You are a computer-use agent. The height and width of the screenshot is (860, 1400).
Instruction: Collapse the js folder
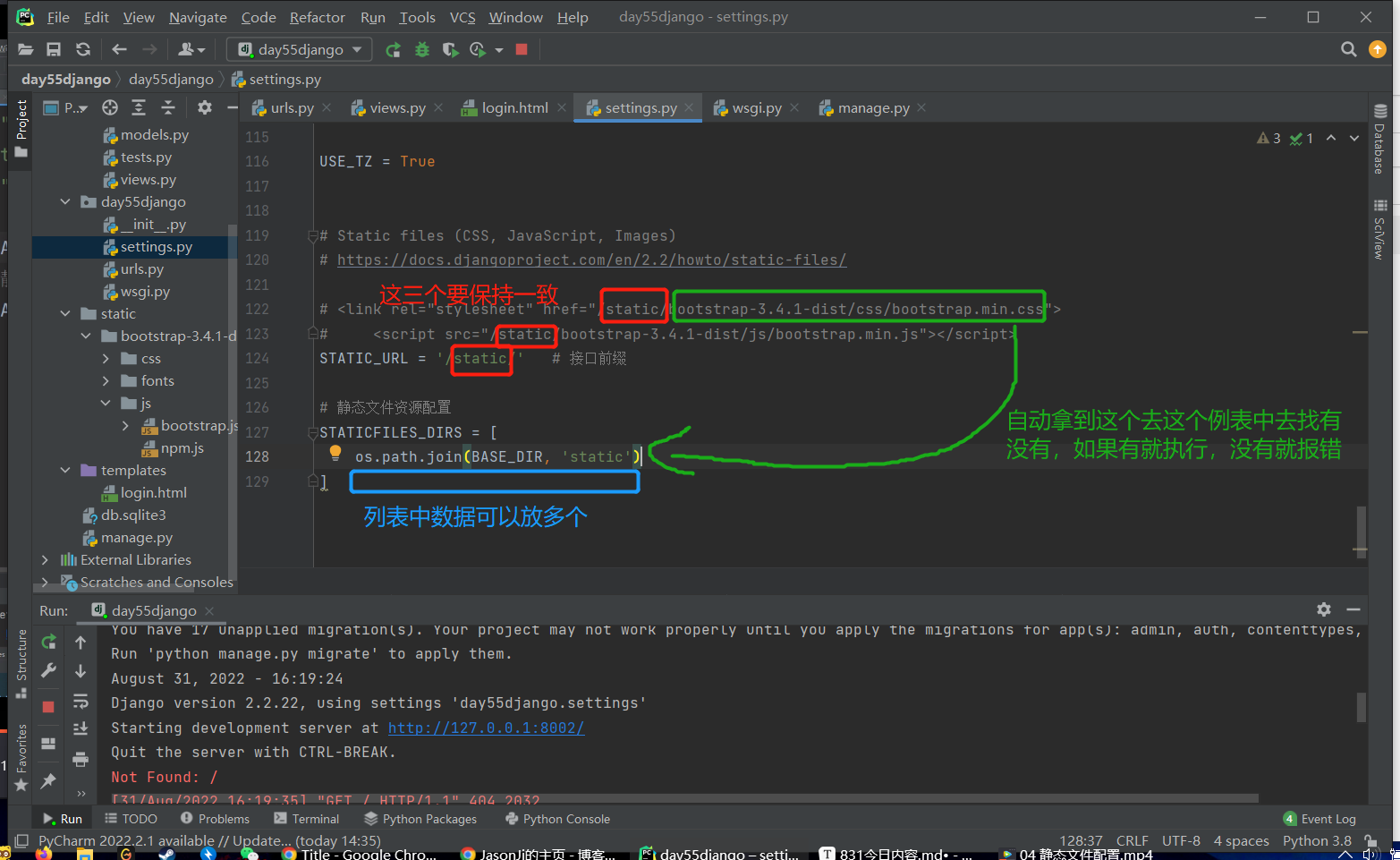(x=106, y=403)
